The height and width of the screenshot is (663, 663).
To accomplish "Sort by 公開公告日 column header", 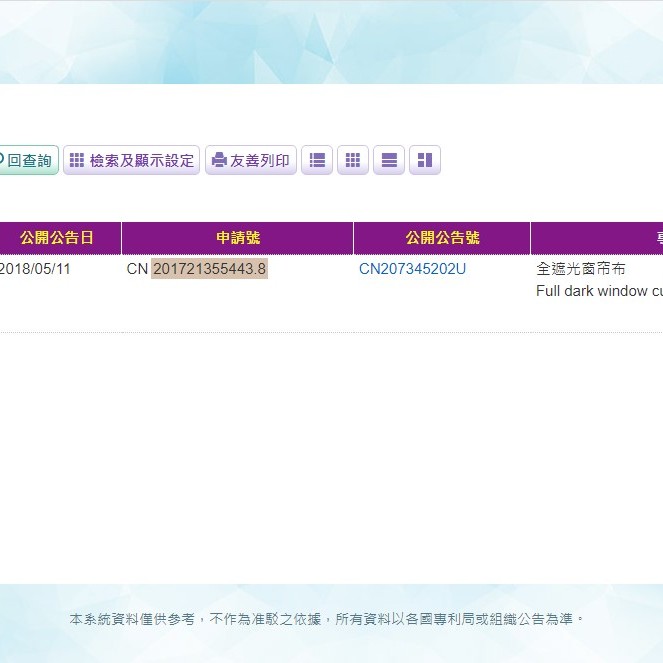I will coord(57,238).
